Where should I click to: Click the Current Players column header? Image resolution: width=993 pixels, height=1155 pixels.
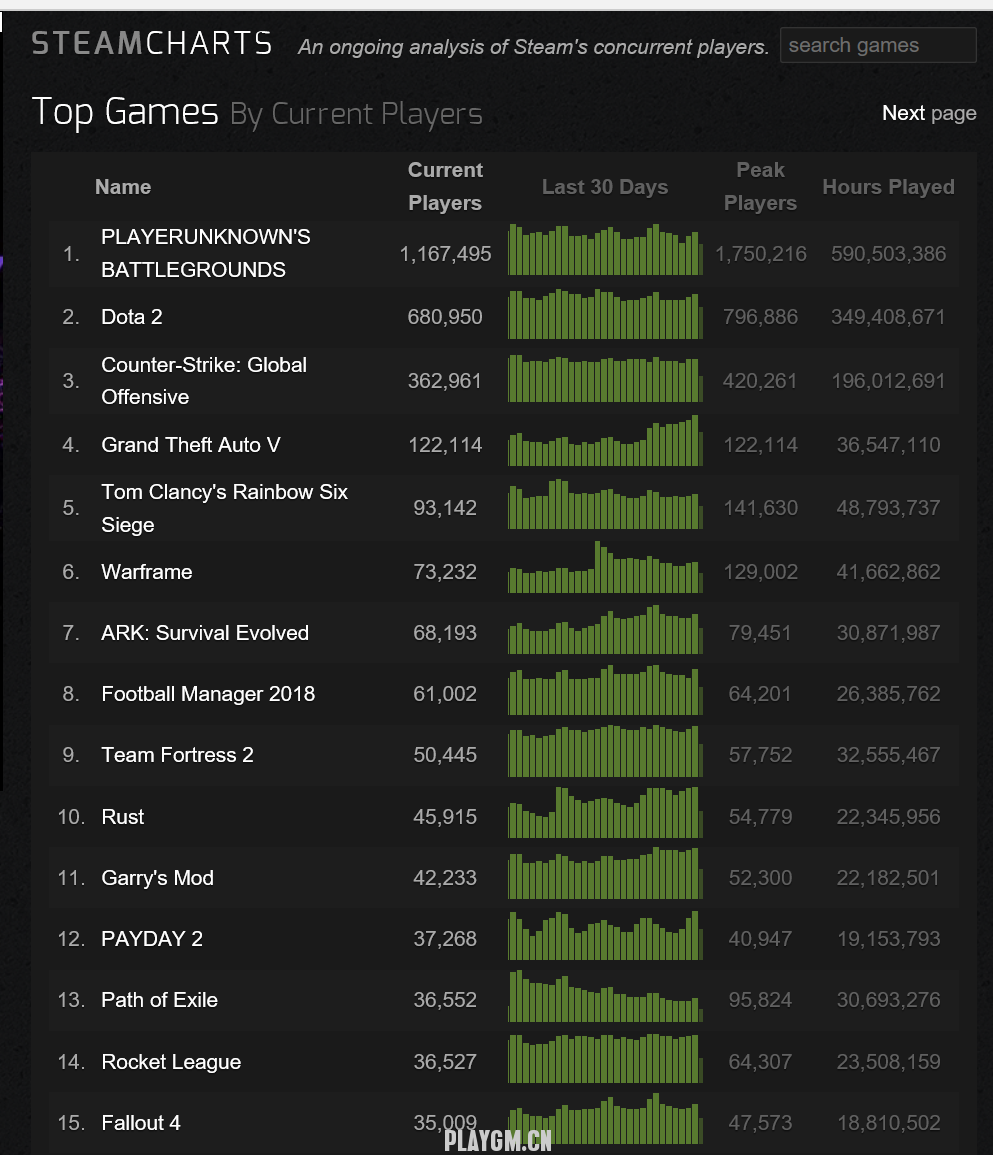pyautogui.click(x=445, y=186)
